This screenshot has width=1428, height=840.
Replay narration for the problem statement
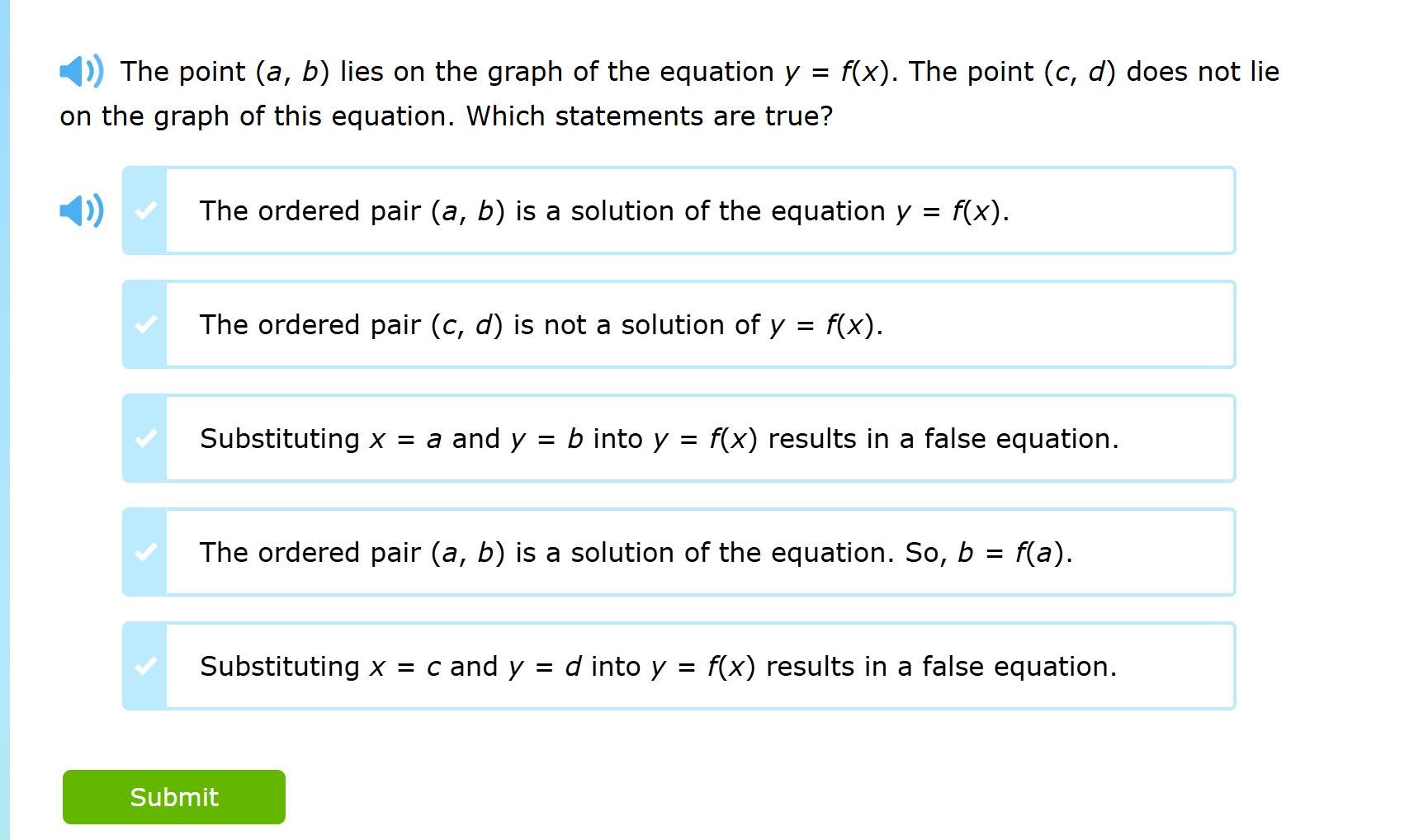(79, 71)
